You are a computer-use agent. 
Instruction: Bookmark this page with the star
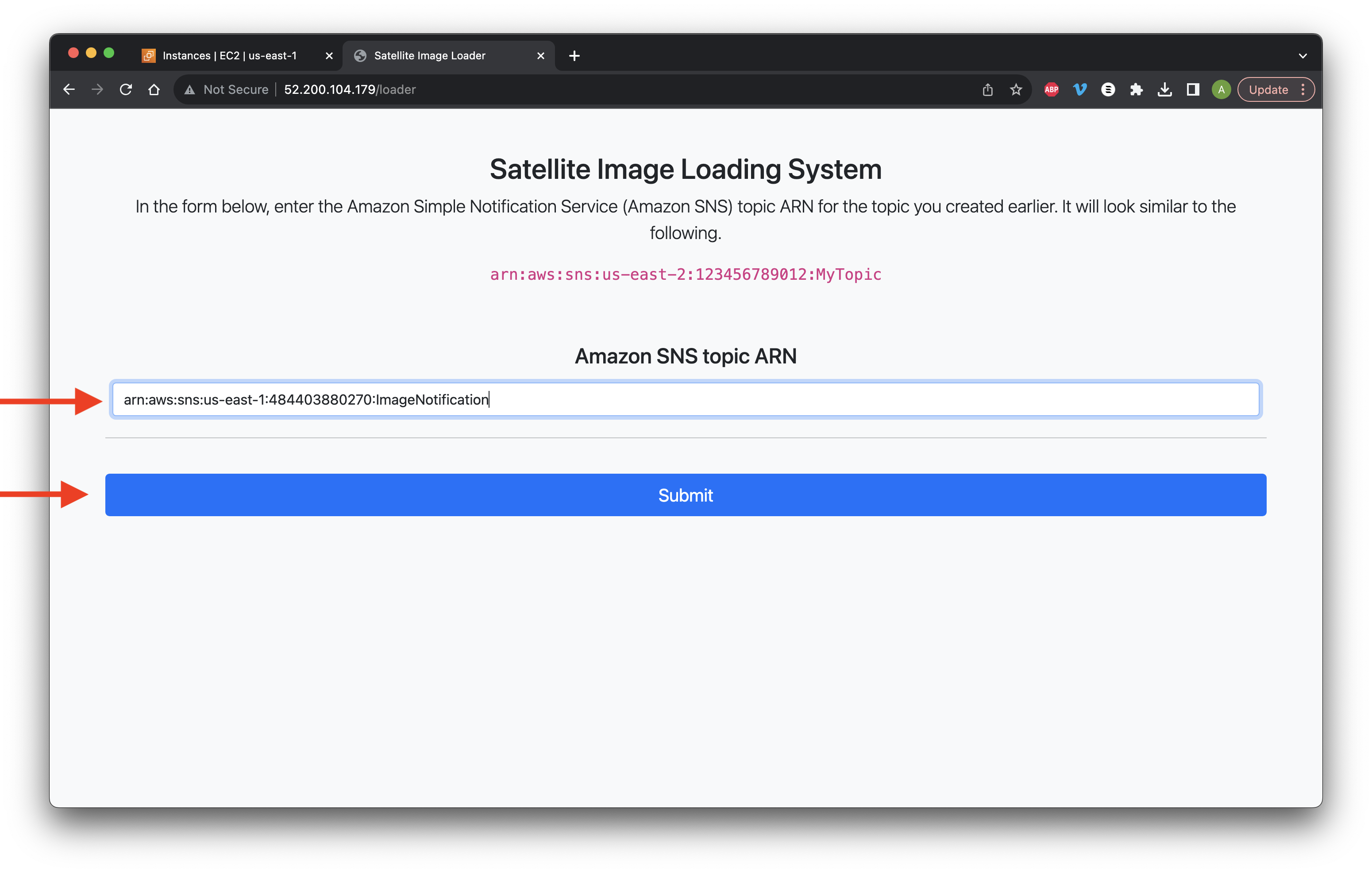click(x=1016, y=89)
